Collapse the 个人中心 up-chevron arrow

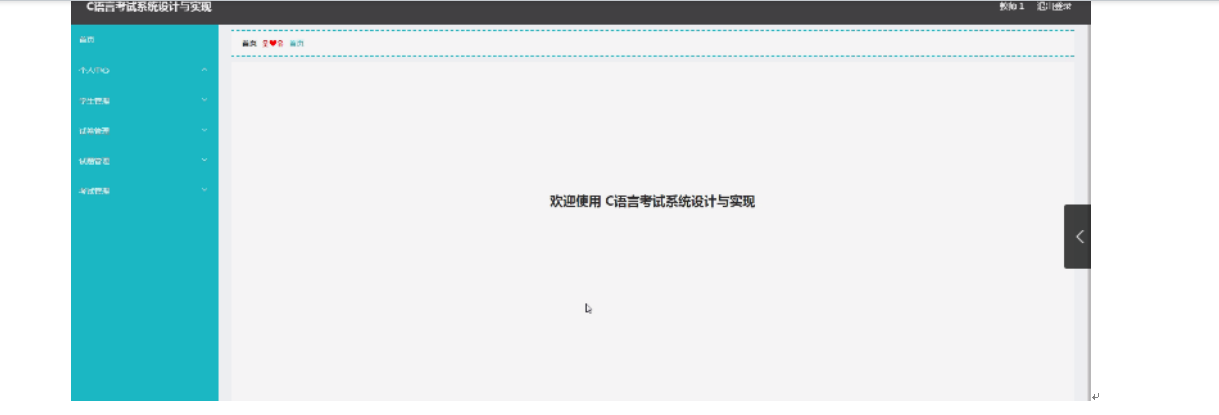(x=204, y=70)
